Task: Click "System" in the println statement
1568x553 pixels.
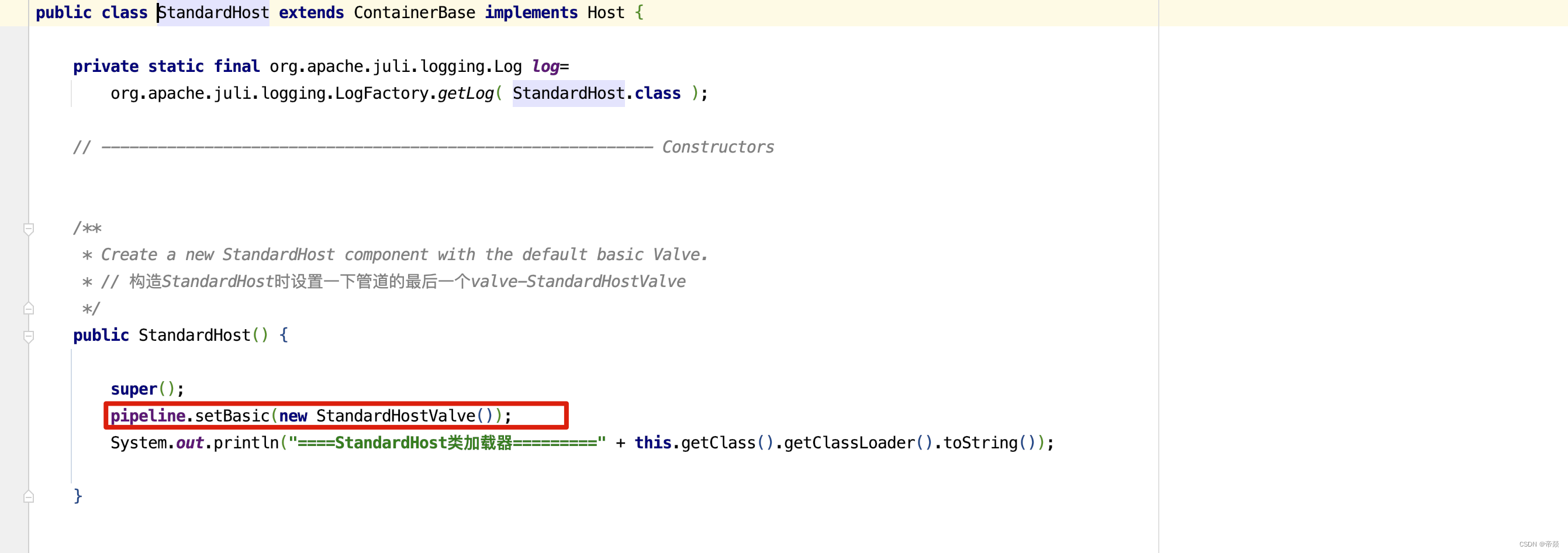Action: (x=138, y=443)
